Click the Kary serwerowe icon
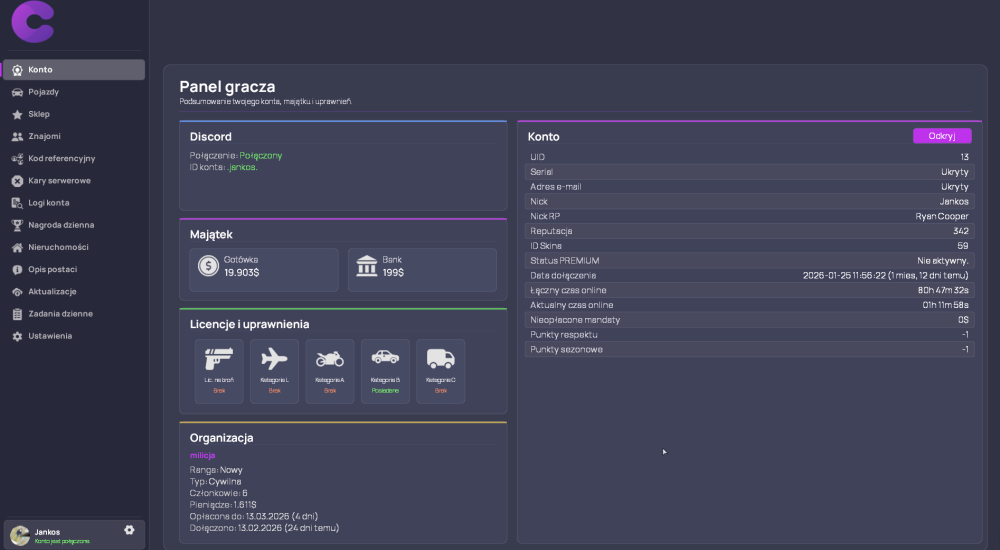1000x550 pixels. point(17,181)
